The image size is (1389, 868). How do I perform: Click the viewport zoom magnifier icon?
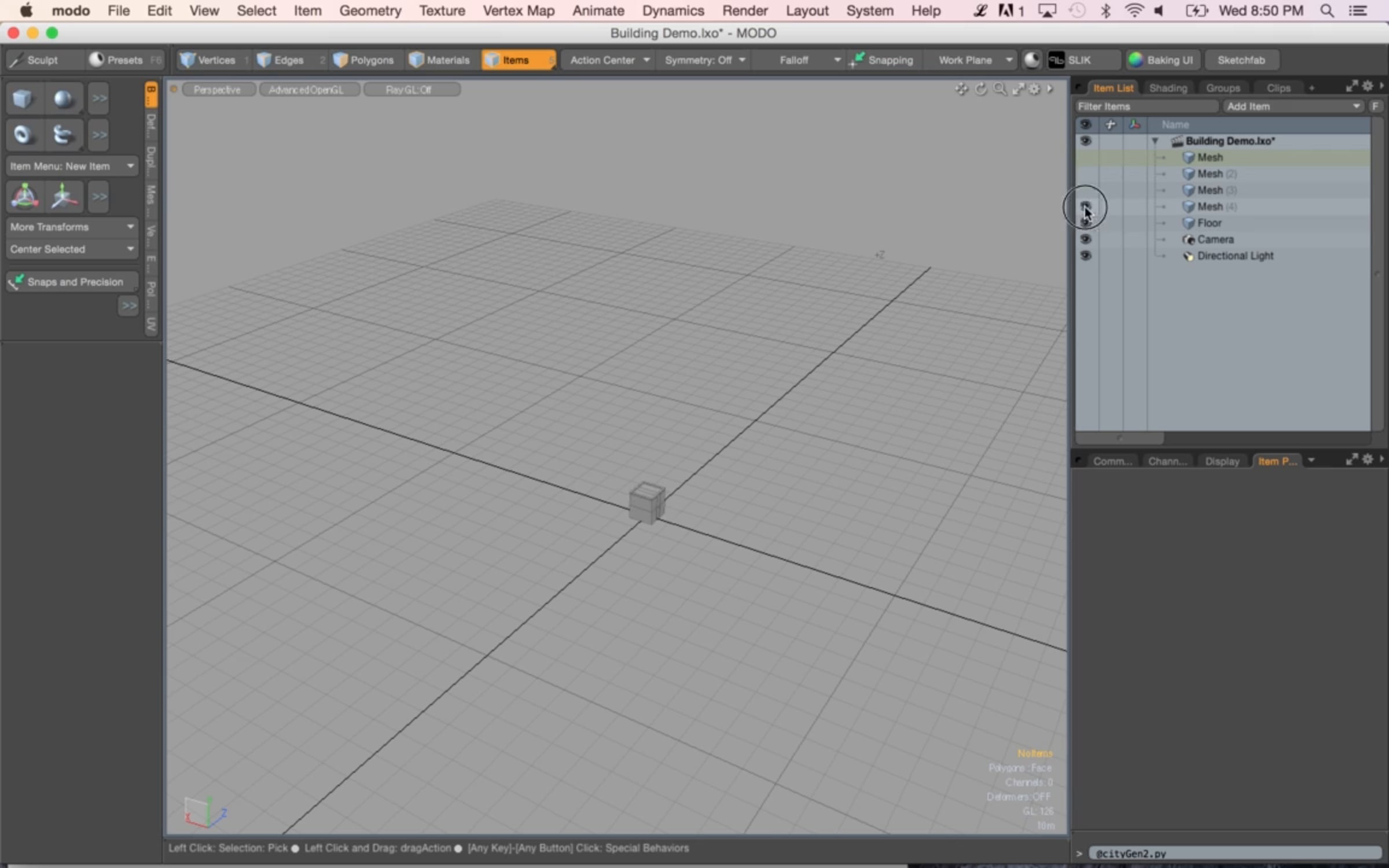click(1000, 89)
